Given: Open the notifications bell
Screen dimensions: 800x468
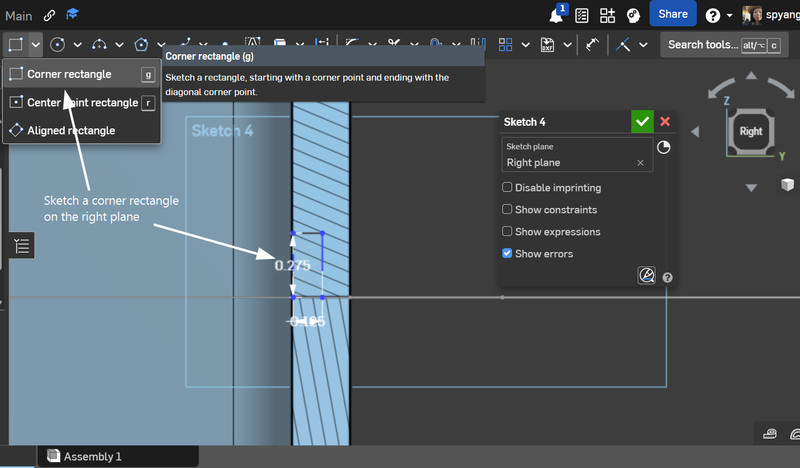Looking at the screenshot, I should click(x=557, y=15).
